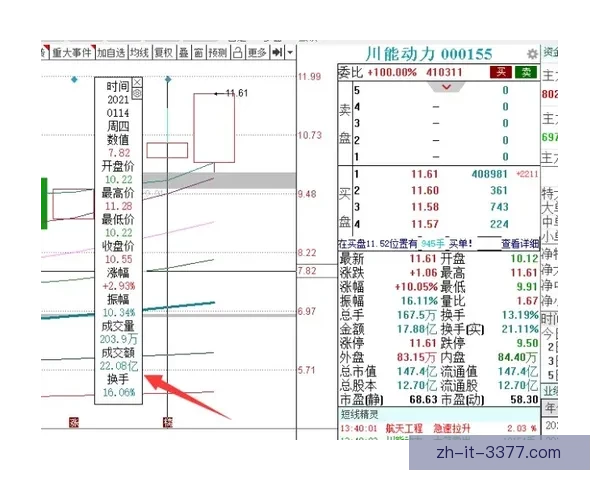Click buy order volume 408981
600x480 pixels.
[489, 174]
